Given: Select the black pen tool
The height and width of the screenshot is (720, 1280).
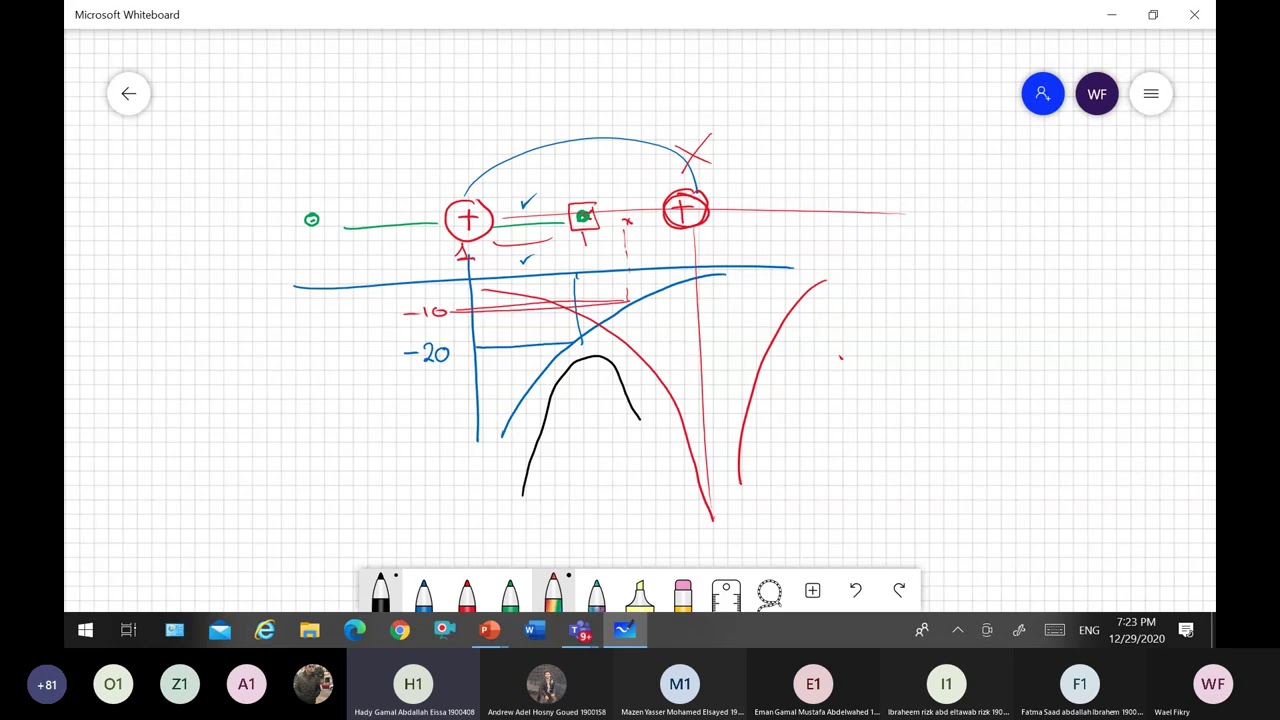Looking at the screenshot, I should coord(380,592).
